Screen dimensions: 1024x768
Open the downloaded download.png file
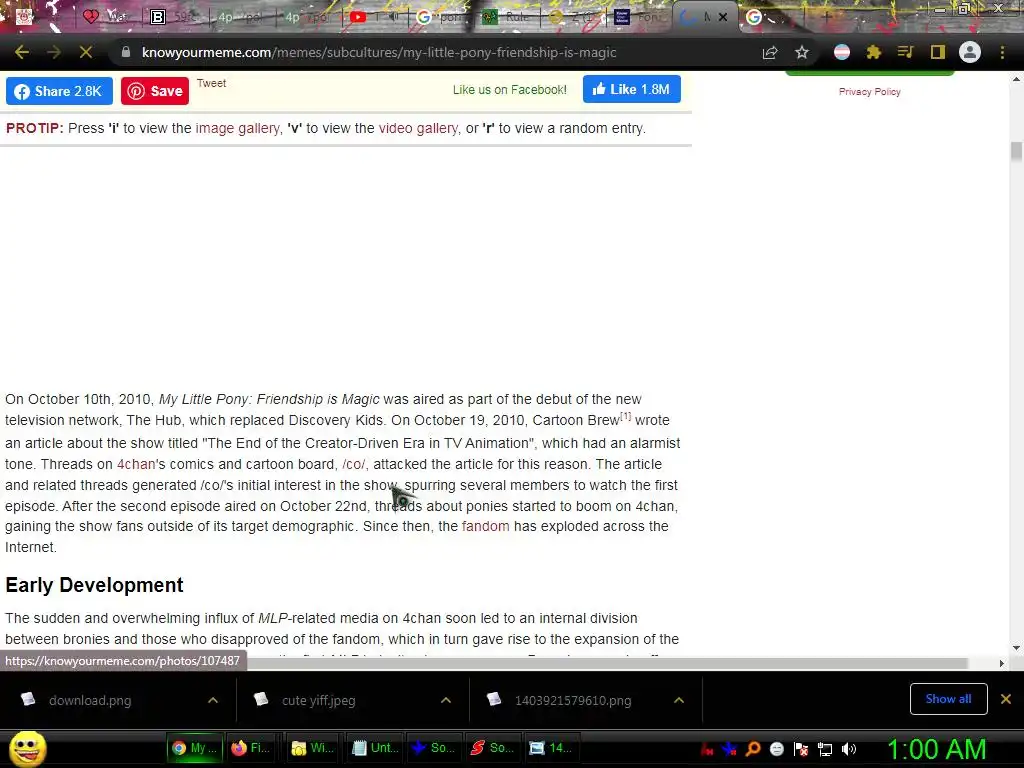coord(90,701)
